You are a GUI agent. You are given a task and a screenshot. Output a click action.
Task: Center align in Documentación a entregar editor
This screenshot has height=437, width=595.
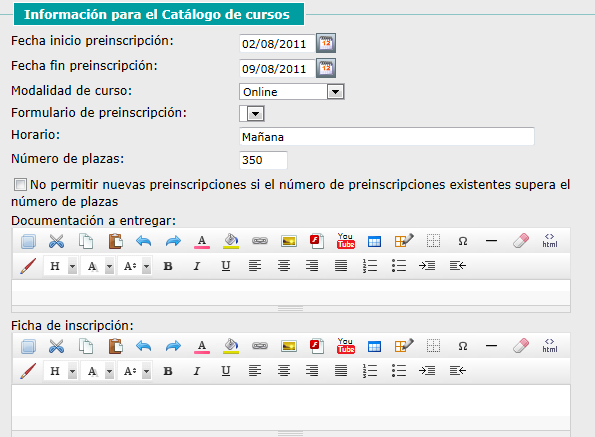(284, 266)
